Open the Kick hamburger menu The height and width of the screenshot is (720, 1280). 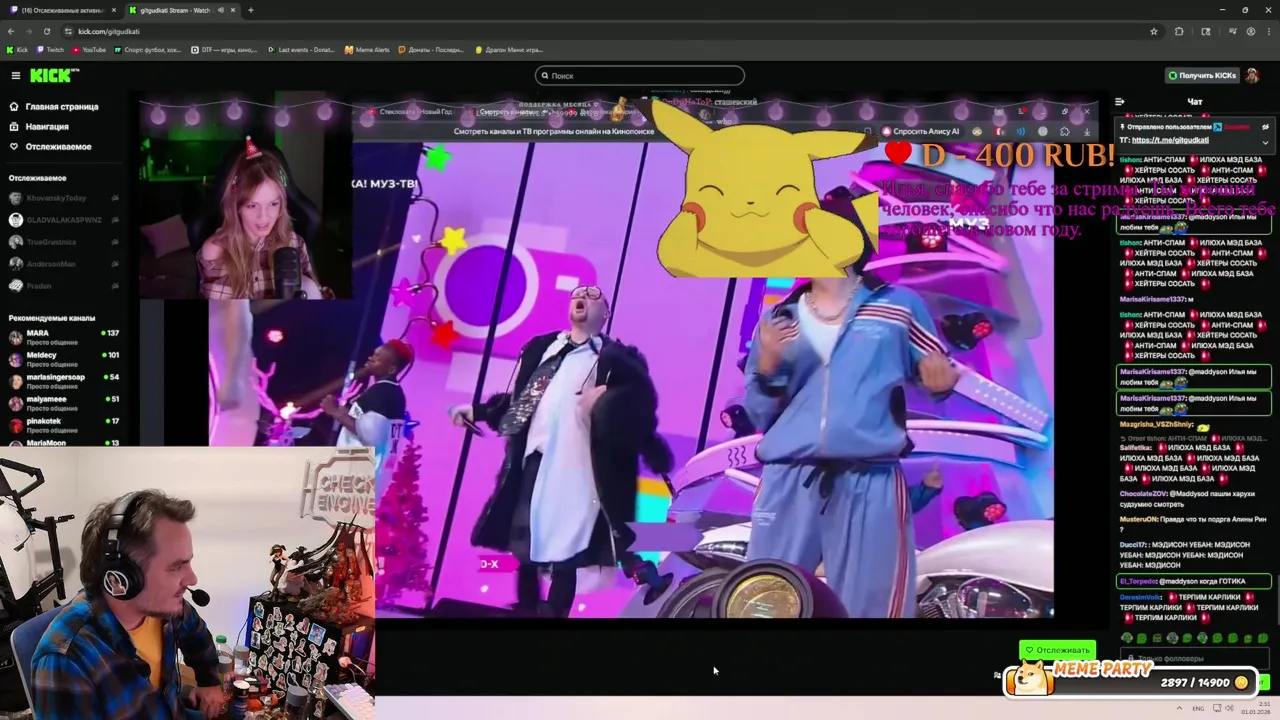[x=15, y=75]
